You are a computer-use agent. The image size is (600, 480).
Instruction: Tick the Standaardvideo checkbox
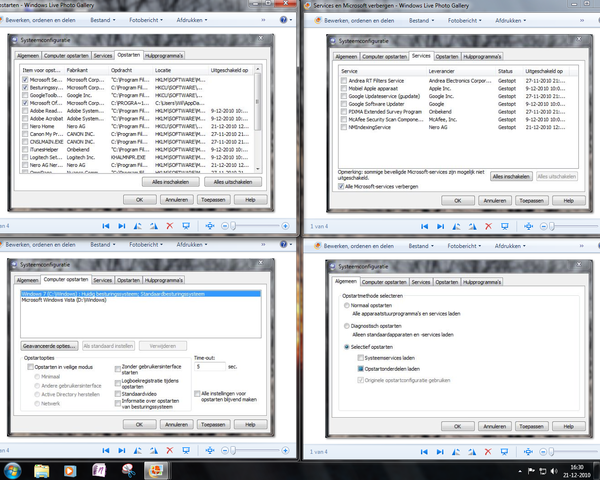118,394
